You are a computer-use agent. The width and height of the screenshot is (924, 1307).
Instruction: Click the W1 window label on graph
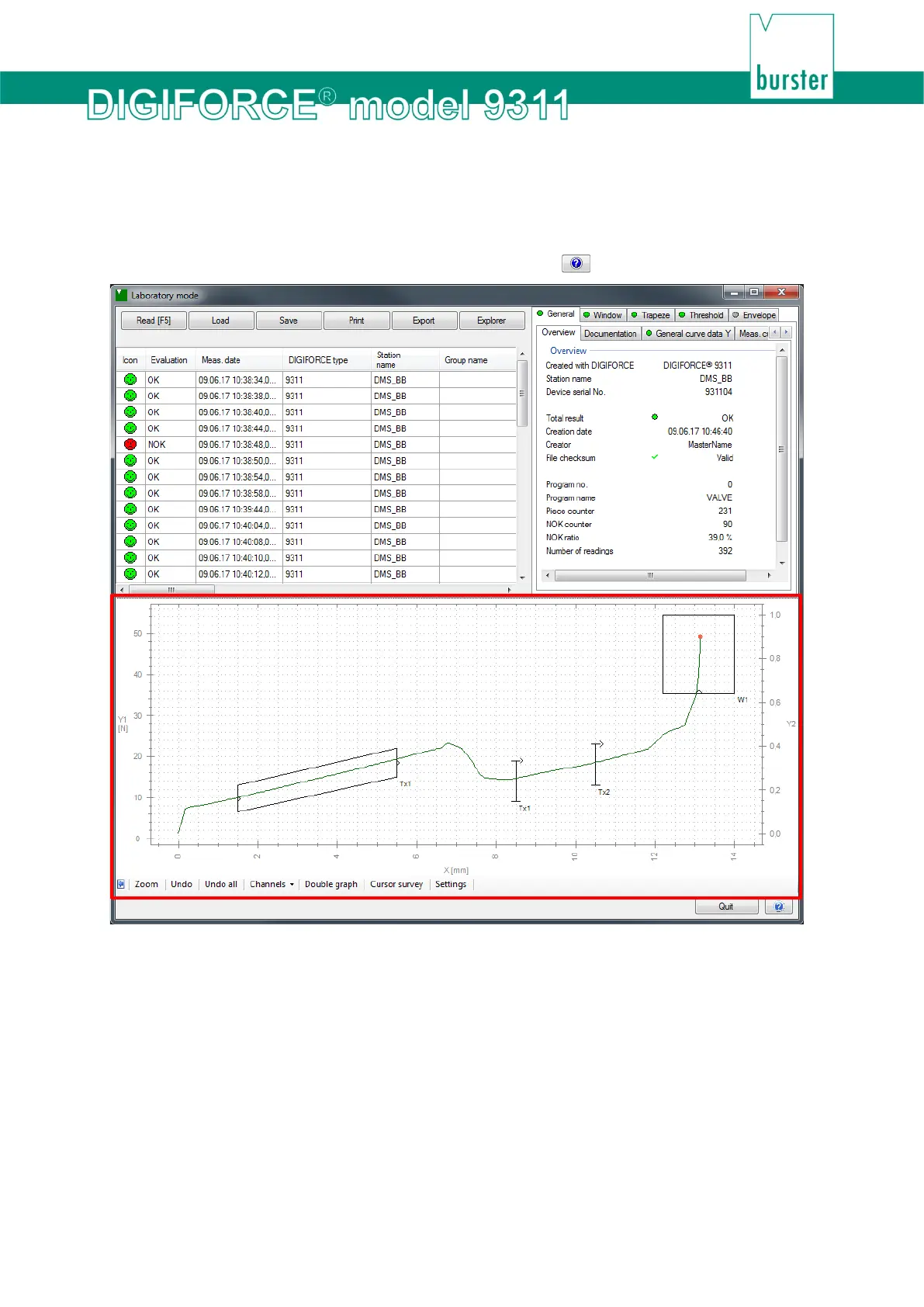coord(742,700)
